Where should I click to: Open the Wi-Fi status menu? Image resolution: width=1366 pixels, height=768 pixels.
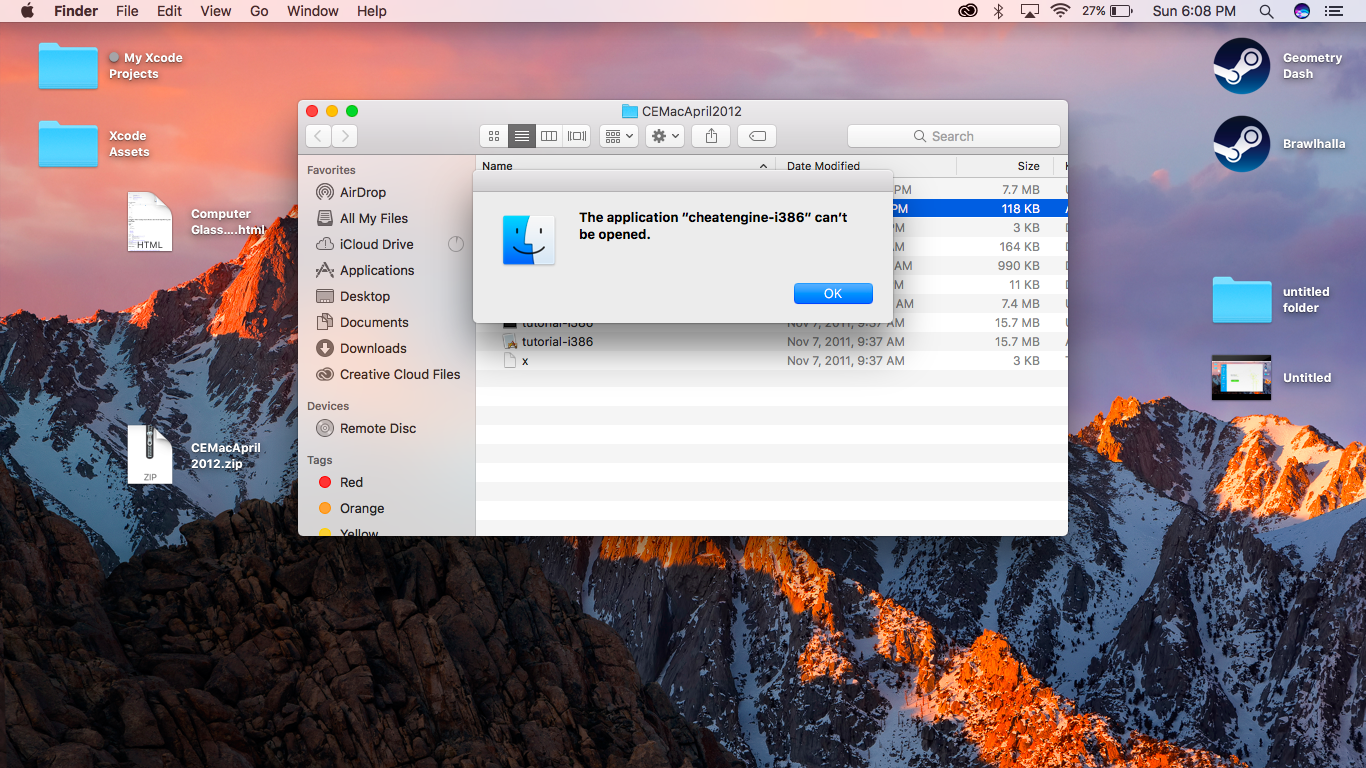(1060, 11)
